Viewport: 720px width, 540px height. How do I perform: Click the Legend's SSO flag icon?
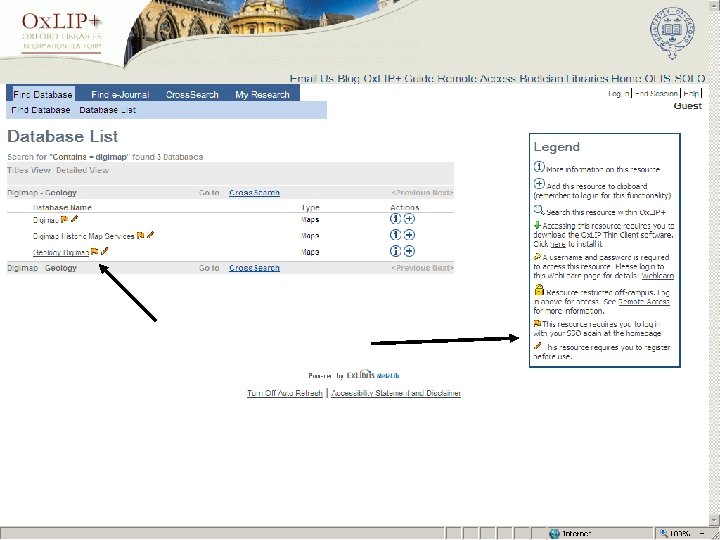(x=537, y=324)
